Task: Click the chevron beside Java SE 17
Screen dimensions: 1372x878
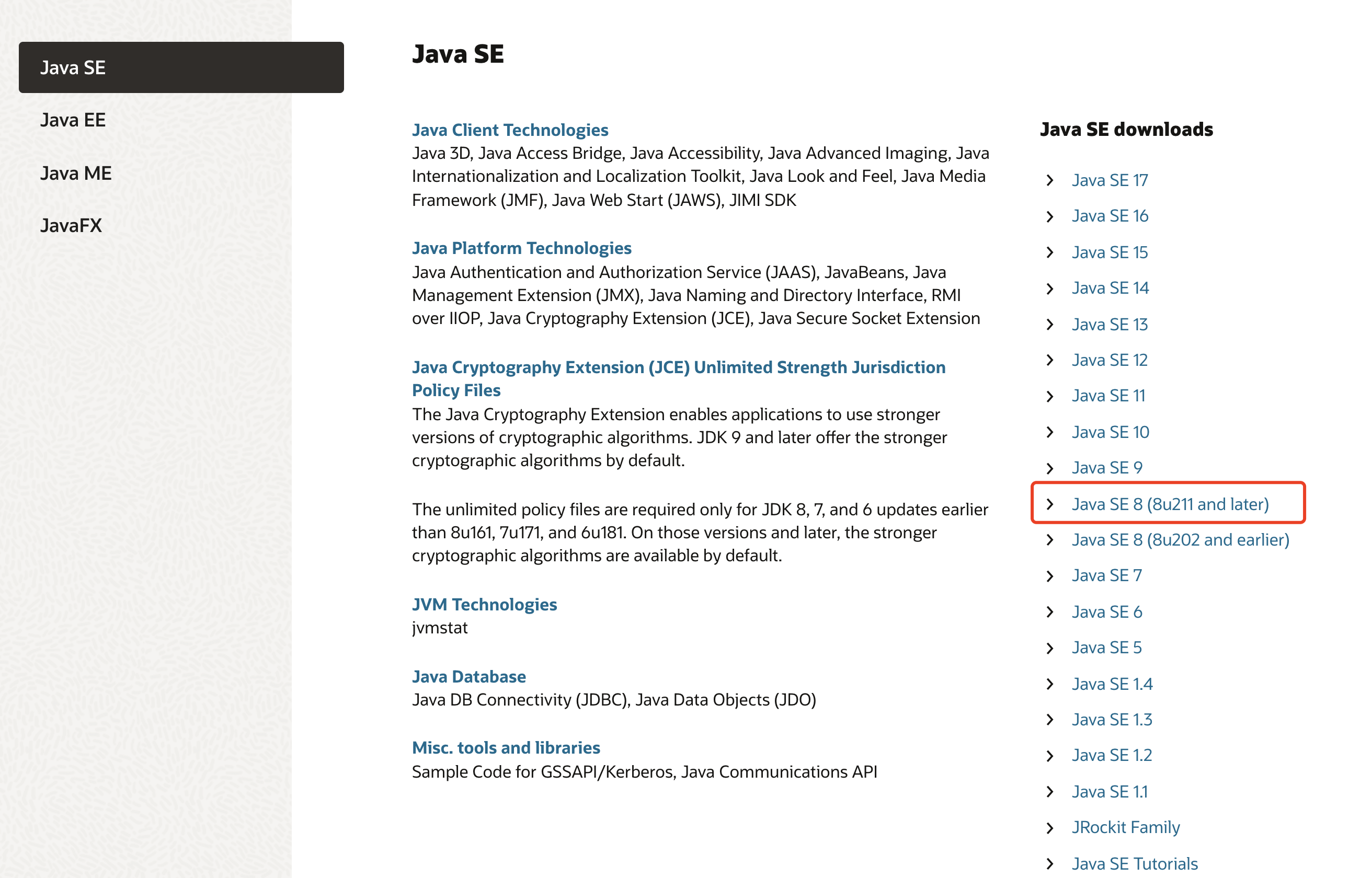Action: pos(1050,180)
